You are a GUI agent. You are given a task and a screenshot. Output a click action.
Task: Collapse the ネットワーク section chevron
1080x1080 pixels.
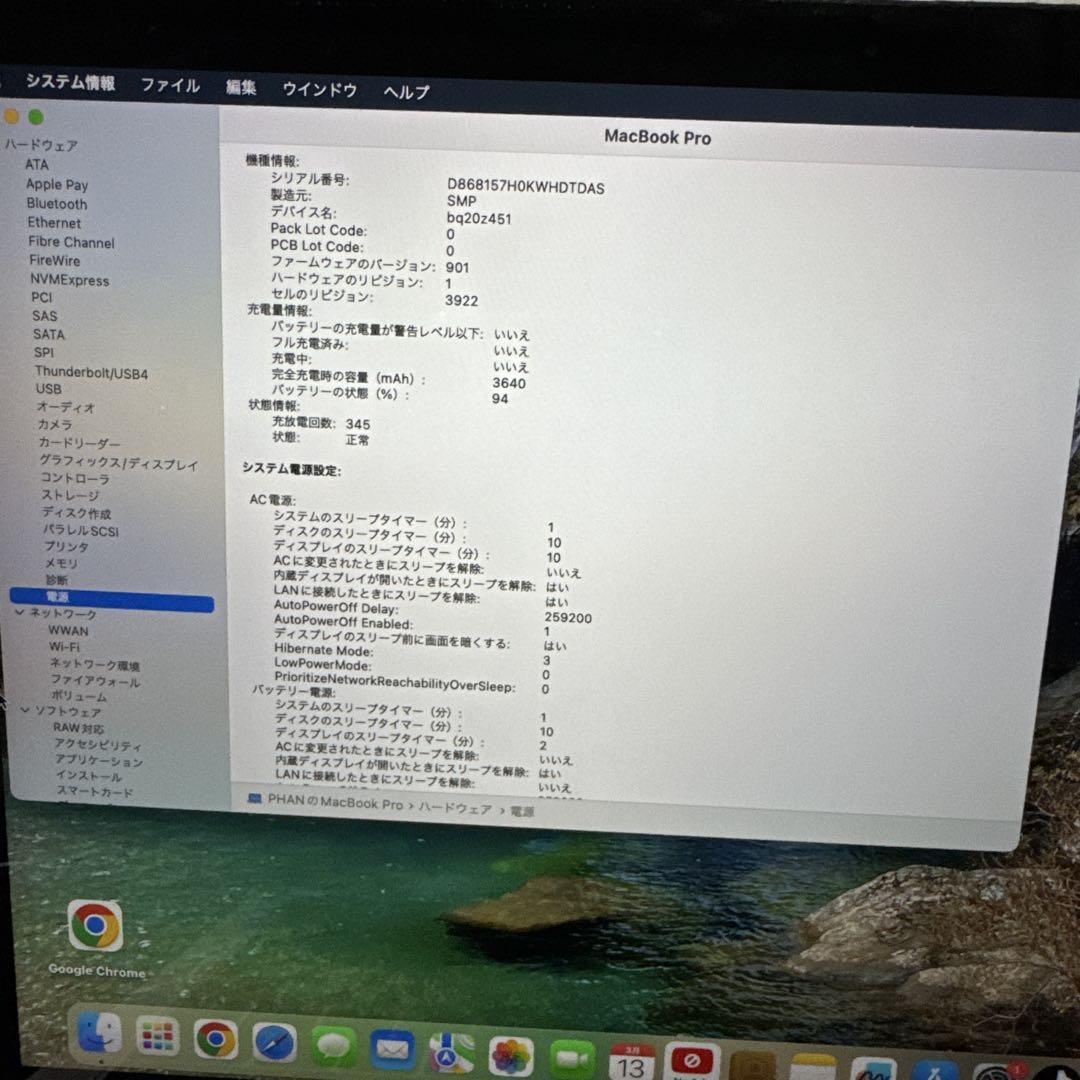click(x=19, y=611)
